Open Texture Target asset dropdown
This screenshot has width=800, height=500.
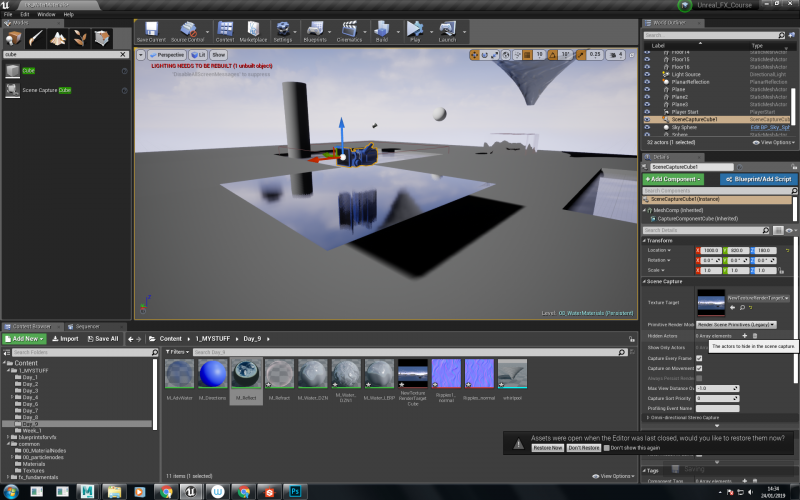tap(759, 297)
